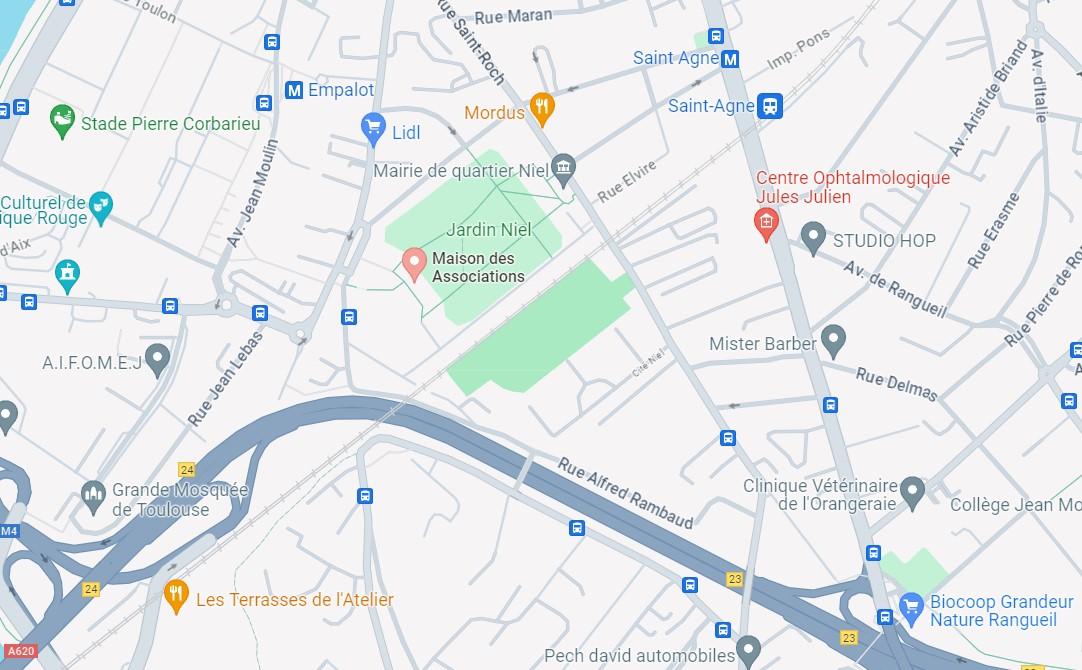Select the Maison des Associations red pin

(414, 265)
